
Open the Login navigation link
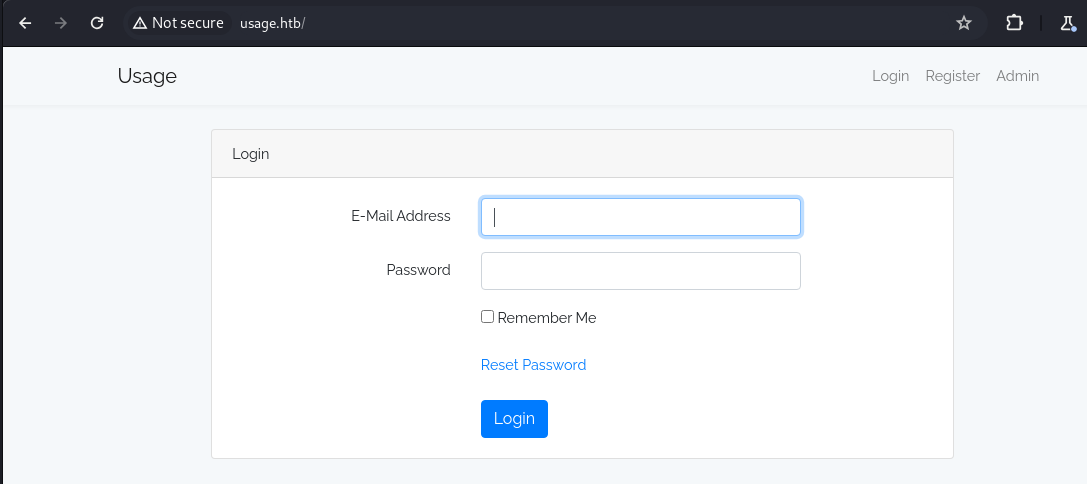890,76
